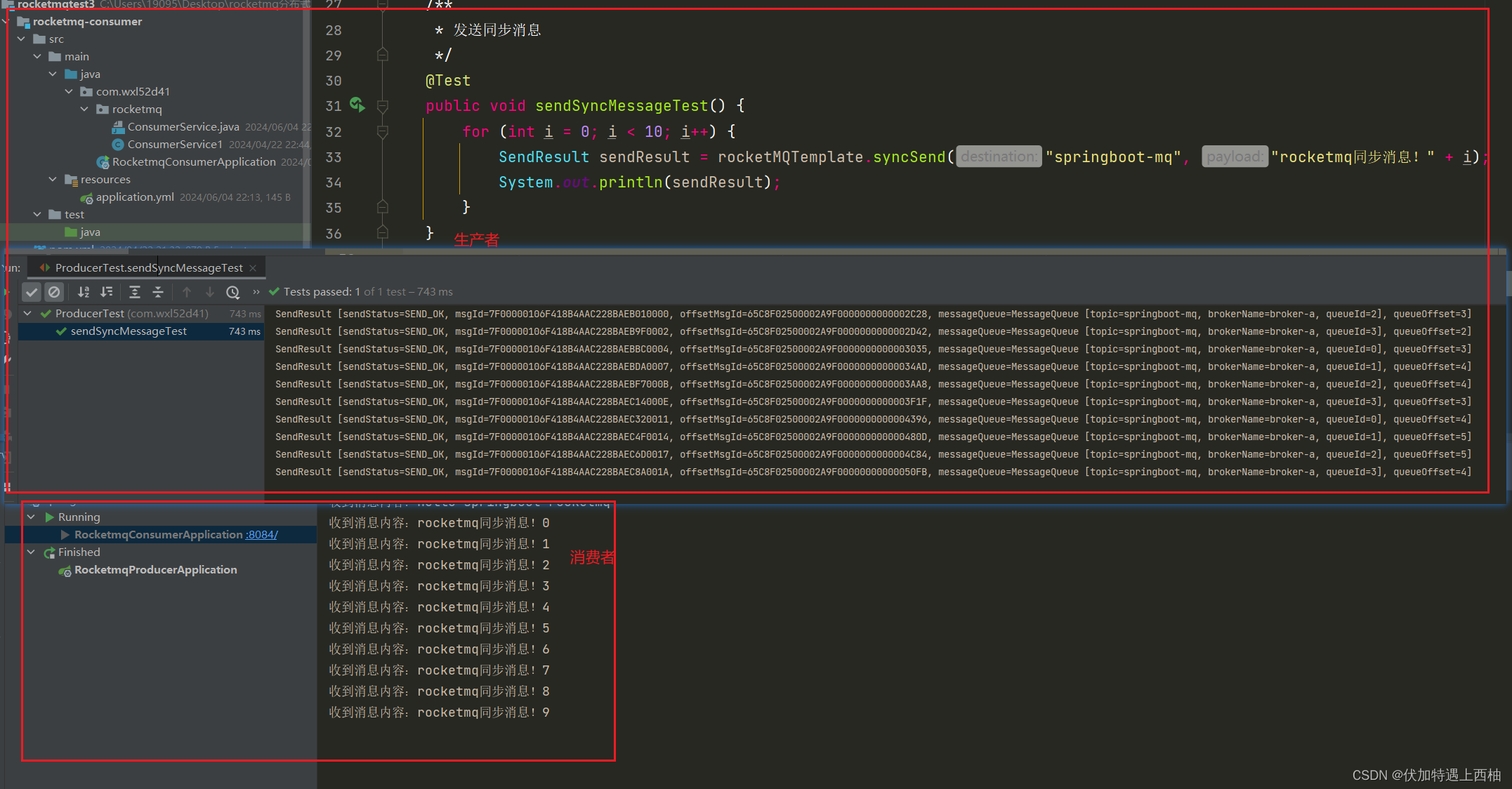Click the ConsumerService.java file icon
This screenshot has height=789, width=1512.
[x=118, y=127]
